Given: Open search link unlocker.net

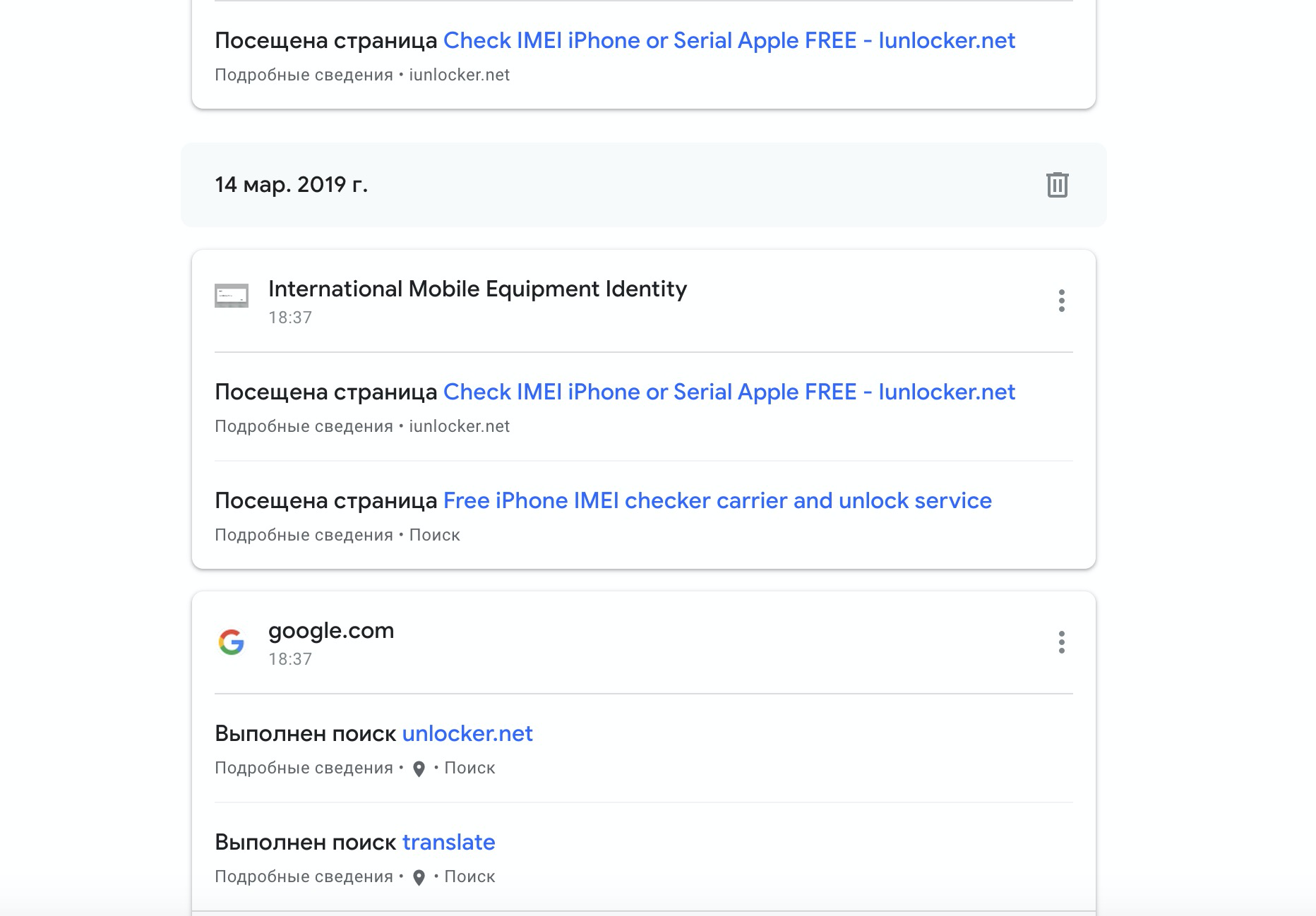Looking at the screenshot, I should [x=467, y=734].
